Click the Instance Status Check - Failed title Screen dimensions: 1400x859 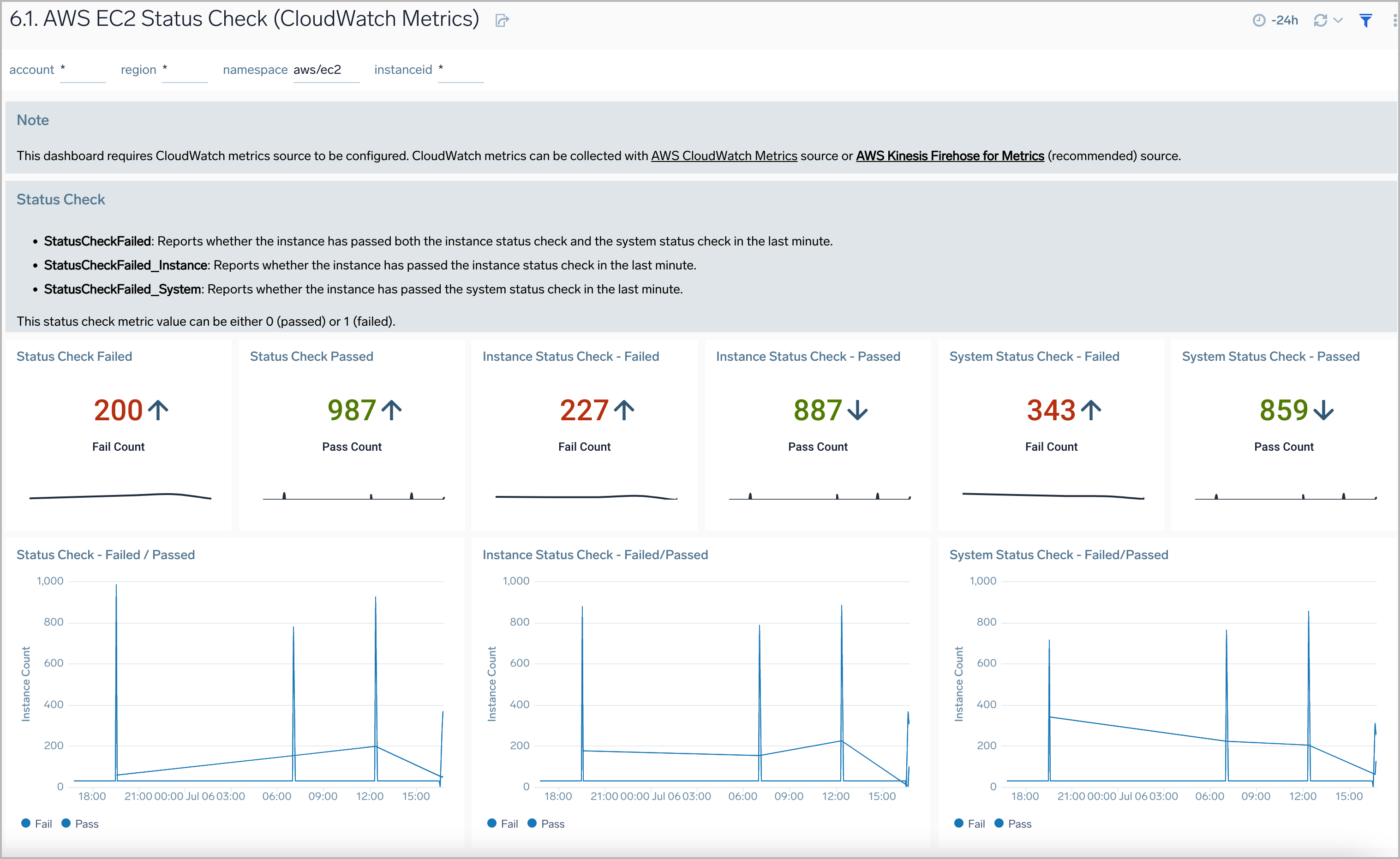point(570,356)
